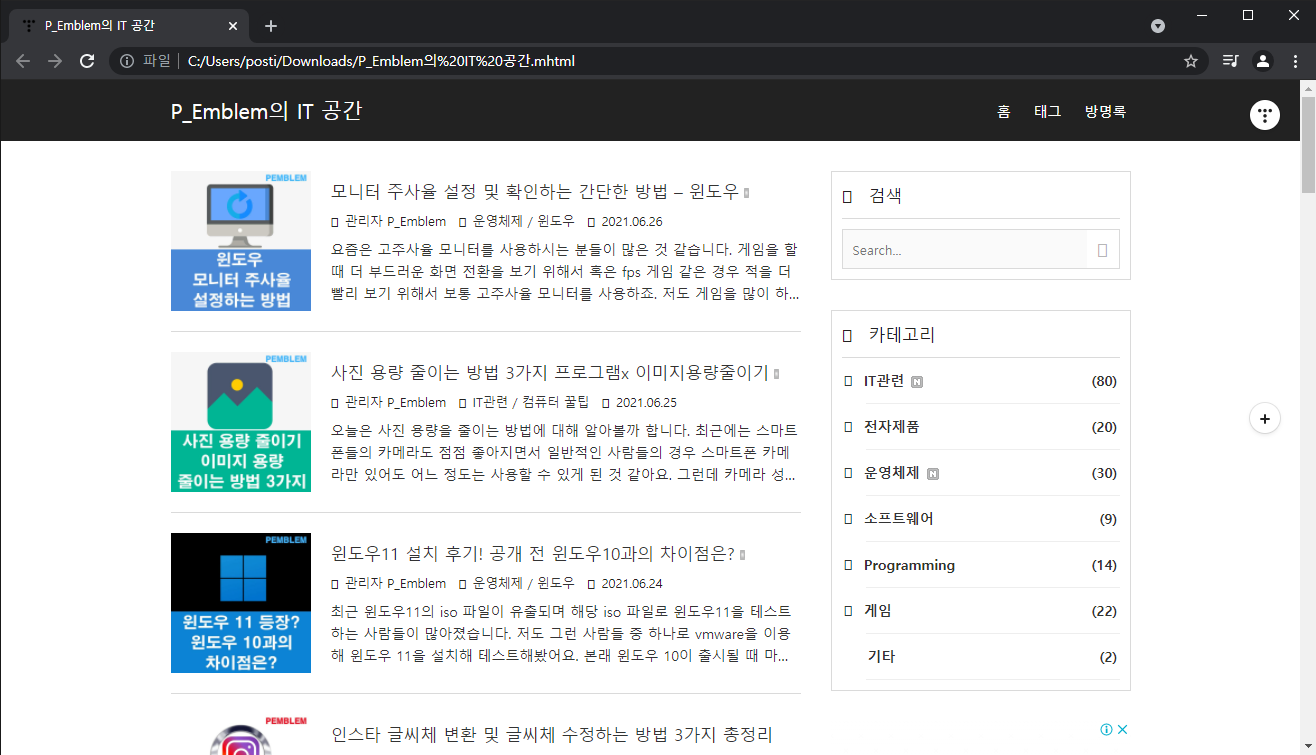This screenshot has width=1316, height=755.
Task: Open the 홈 menu in the header
Action: [x=1004, y=111]
